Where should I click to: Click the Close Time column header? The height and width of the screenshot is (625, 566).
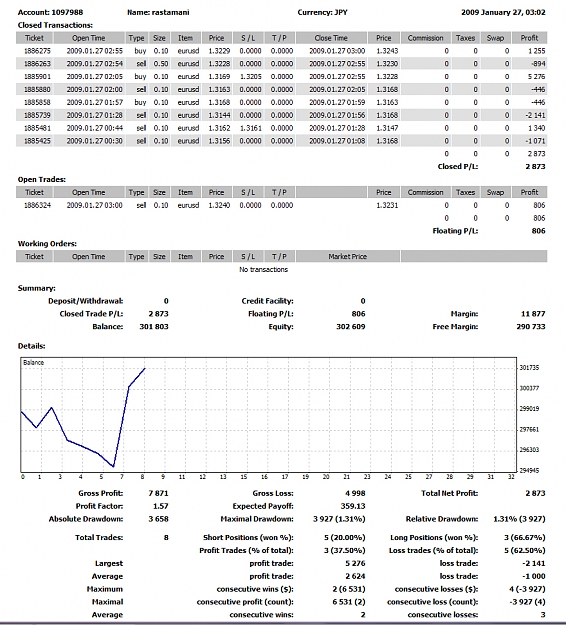coord(331,38)
